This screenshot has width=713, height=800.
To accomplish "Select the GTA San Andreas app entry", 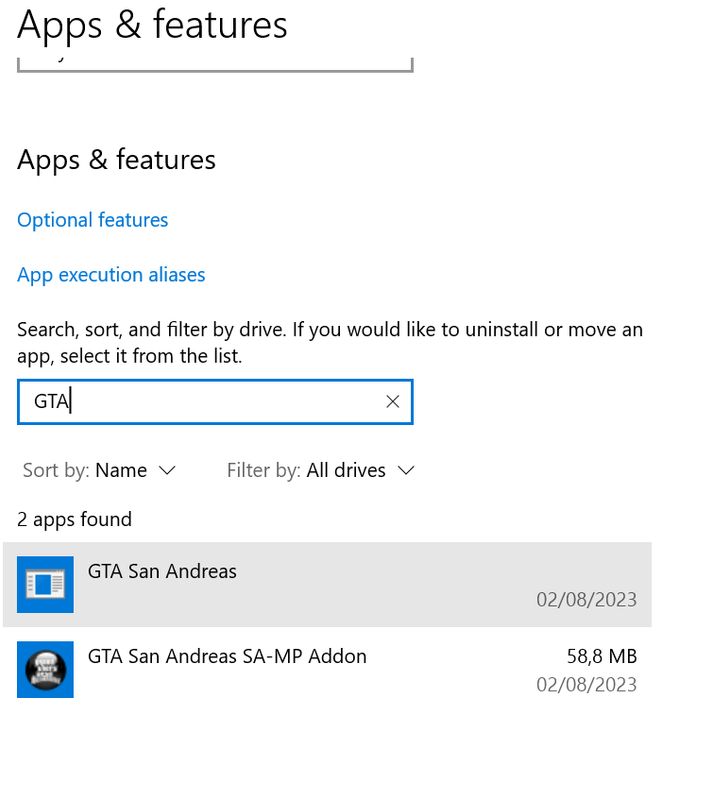I will click(327, 585).
